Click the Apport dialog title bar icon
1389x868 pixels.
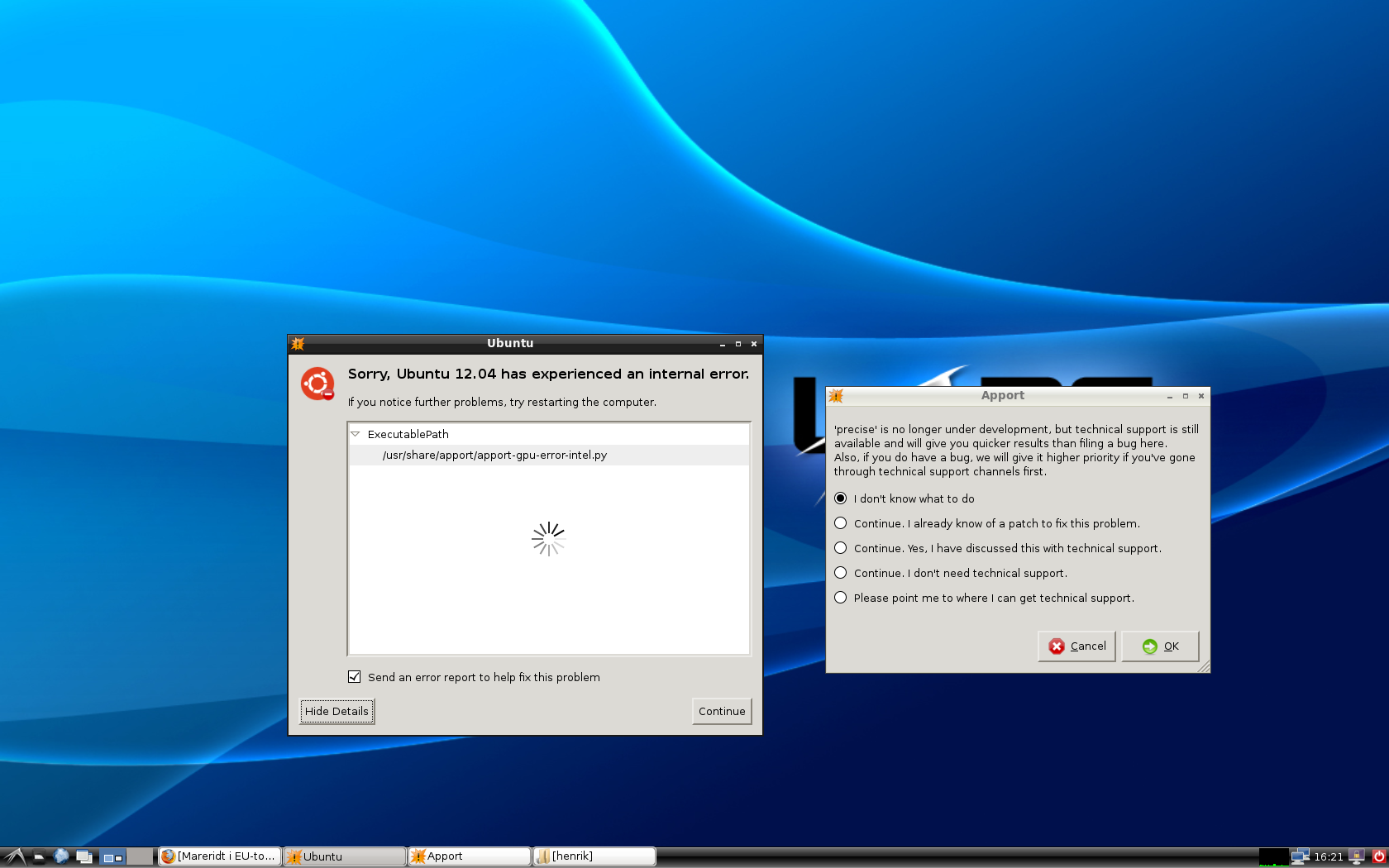836,396
